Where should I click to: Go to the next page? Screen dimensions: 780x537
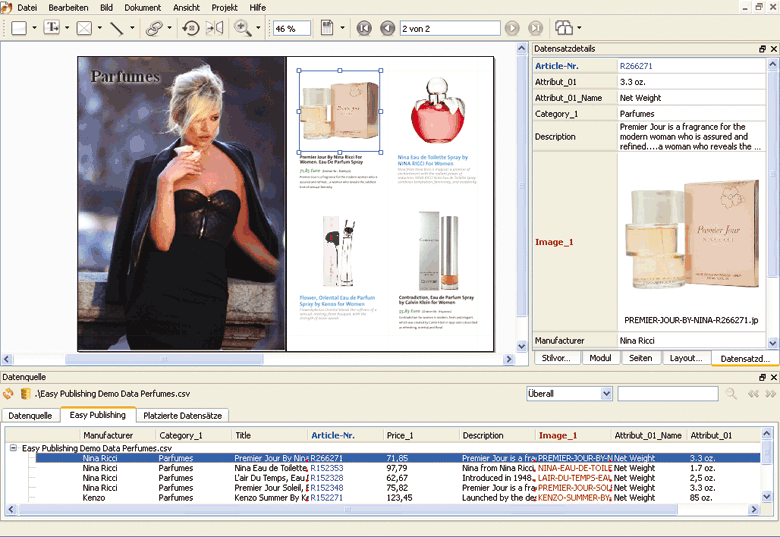[512, 28]
